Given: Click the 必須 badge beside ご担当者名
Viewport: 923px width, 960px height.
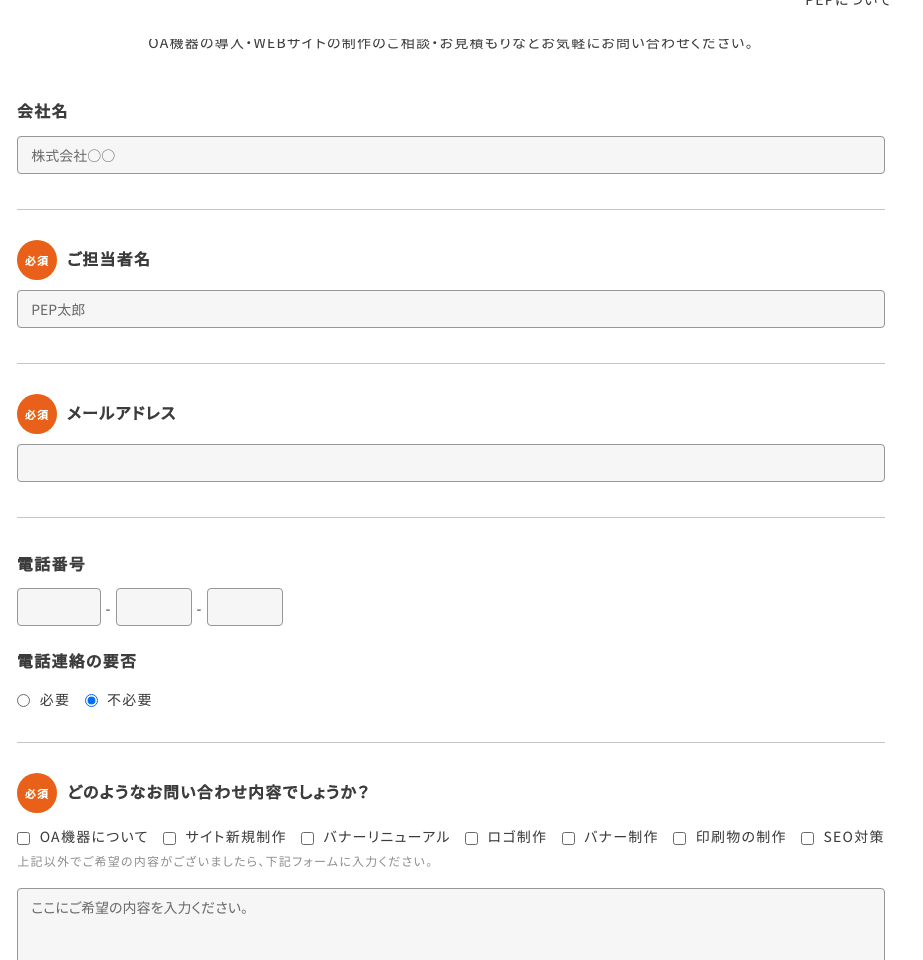Looking at the screenshot, I should click(x=37, y=260).
